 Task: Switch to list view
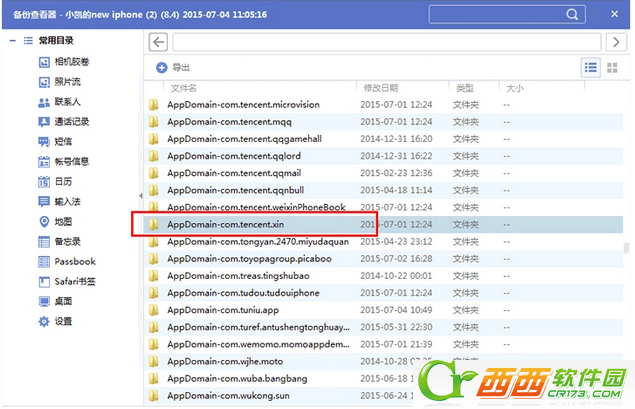point(590,68)
